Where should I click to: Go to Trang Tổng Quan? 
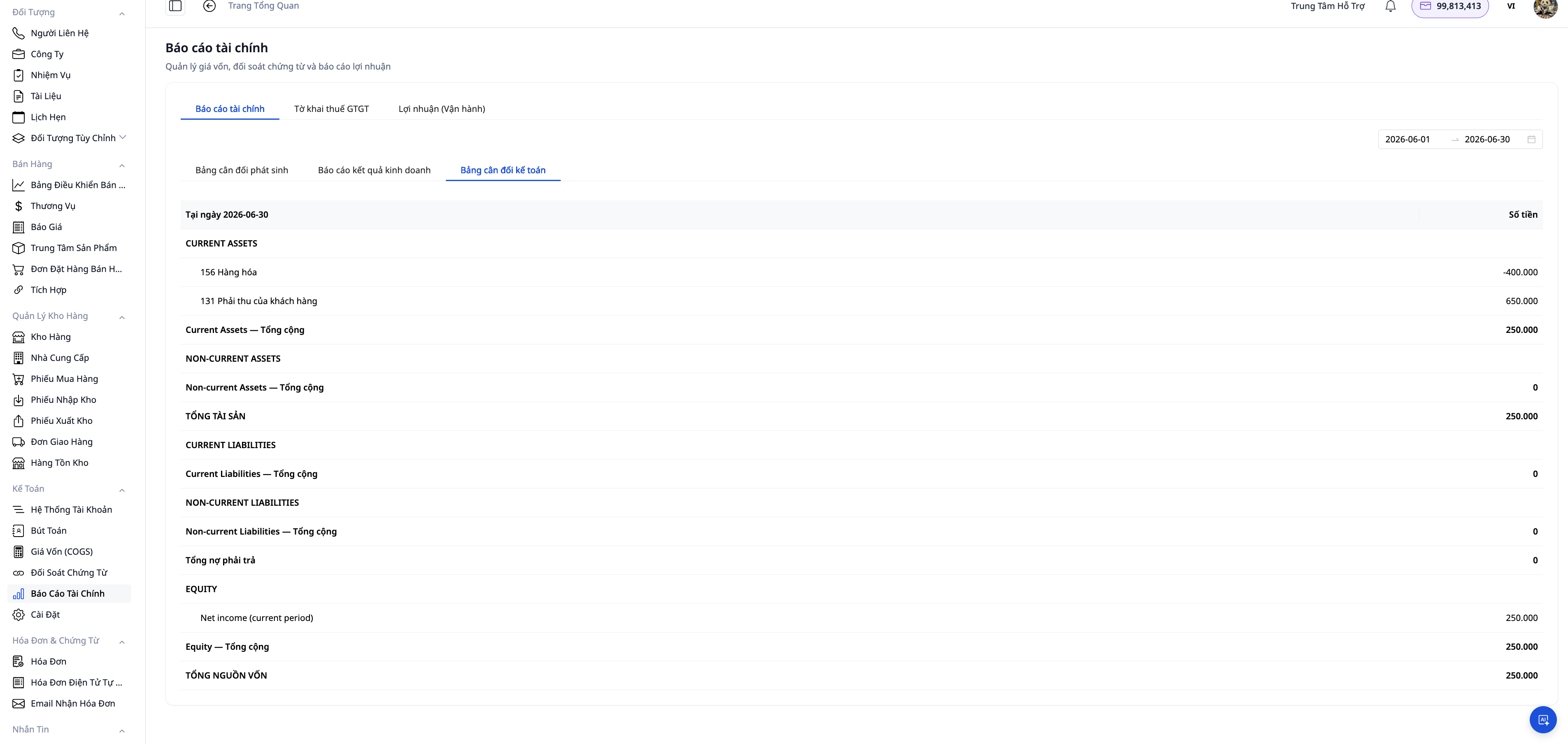tap(263, 6)
